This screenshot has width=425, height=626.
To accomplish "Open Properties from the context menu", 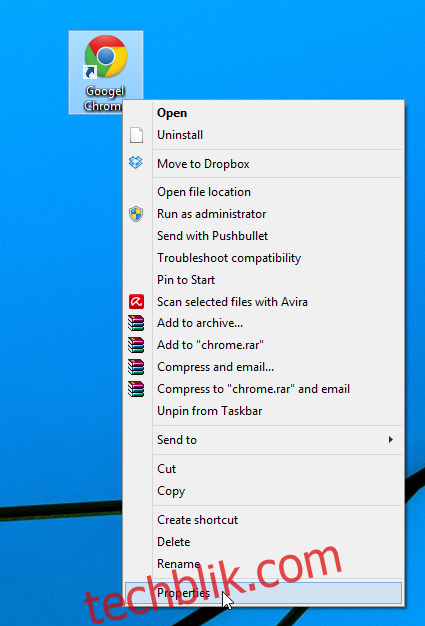I will tap(263, 593).
